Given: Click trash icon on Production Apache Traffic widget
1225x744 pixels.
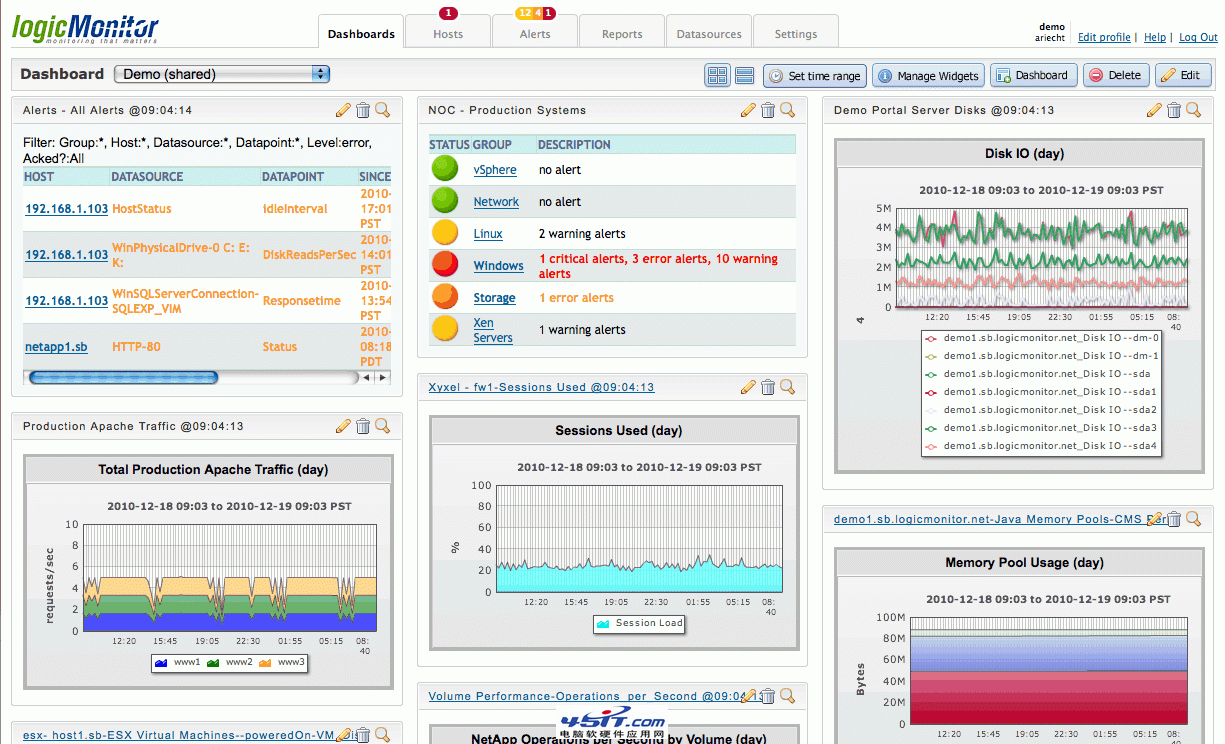Looking at the screenshot, I should [x=363, y=426].
